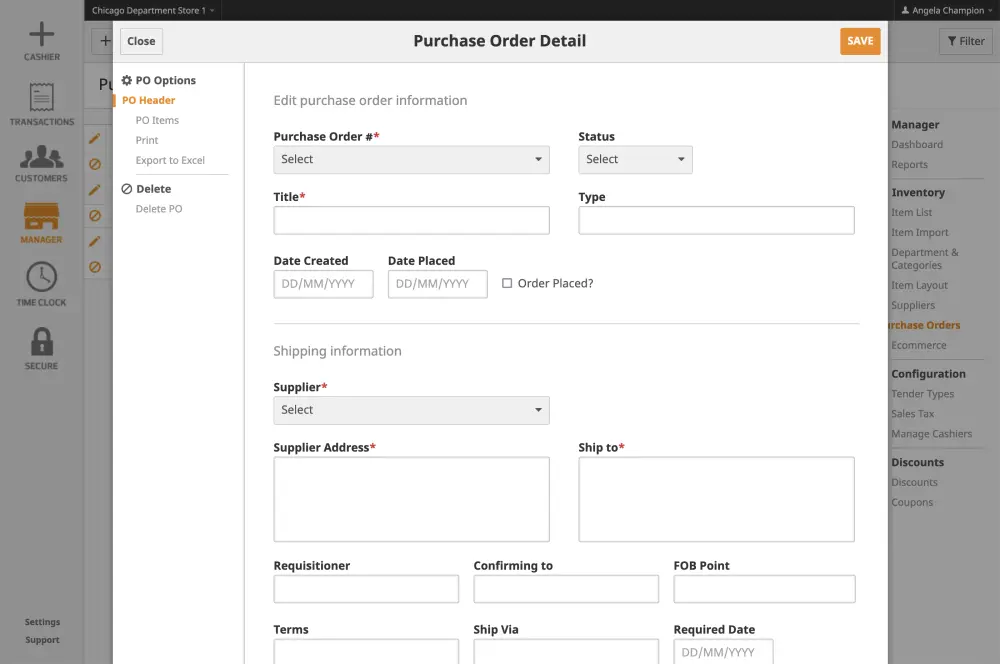1000x664 pixels.
Task: Open the Chicago Department Store 1 menu
Action: pyautogui.click(x=153, y=10)
